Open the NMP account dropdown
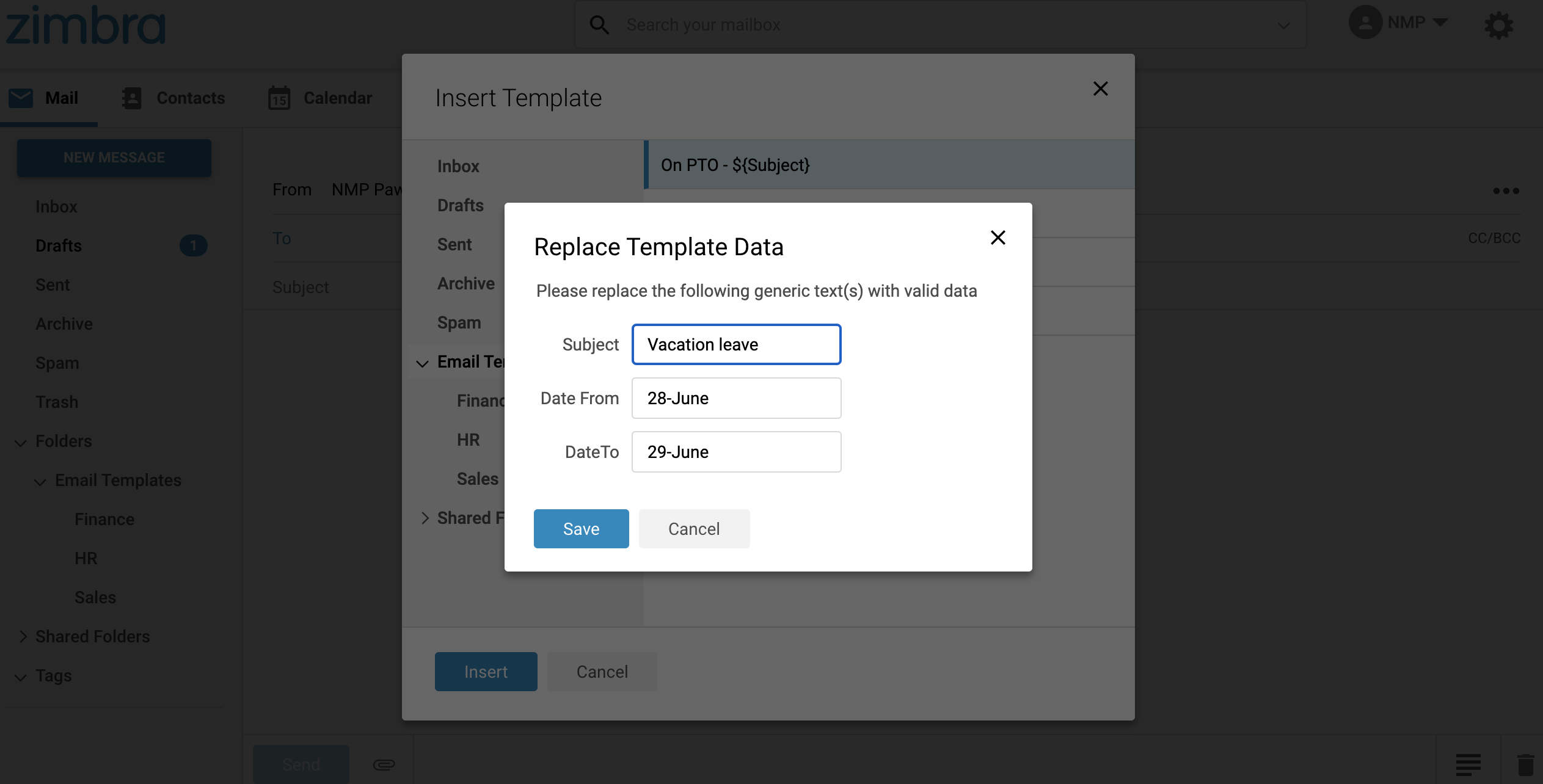The width and height of the screenshot is (1543, 784). pos(1440,23)
